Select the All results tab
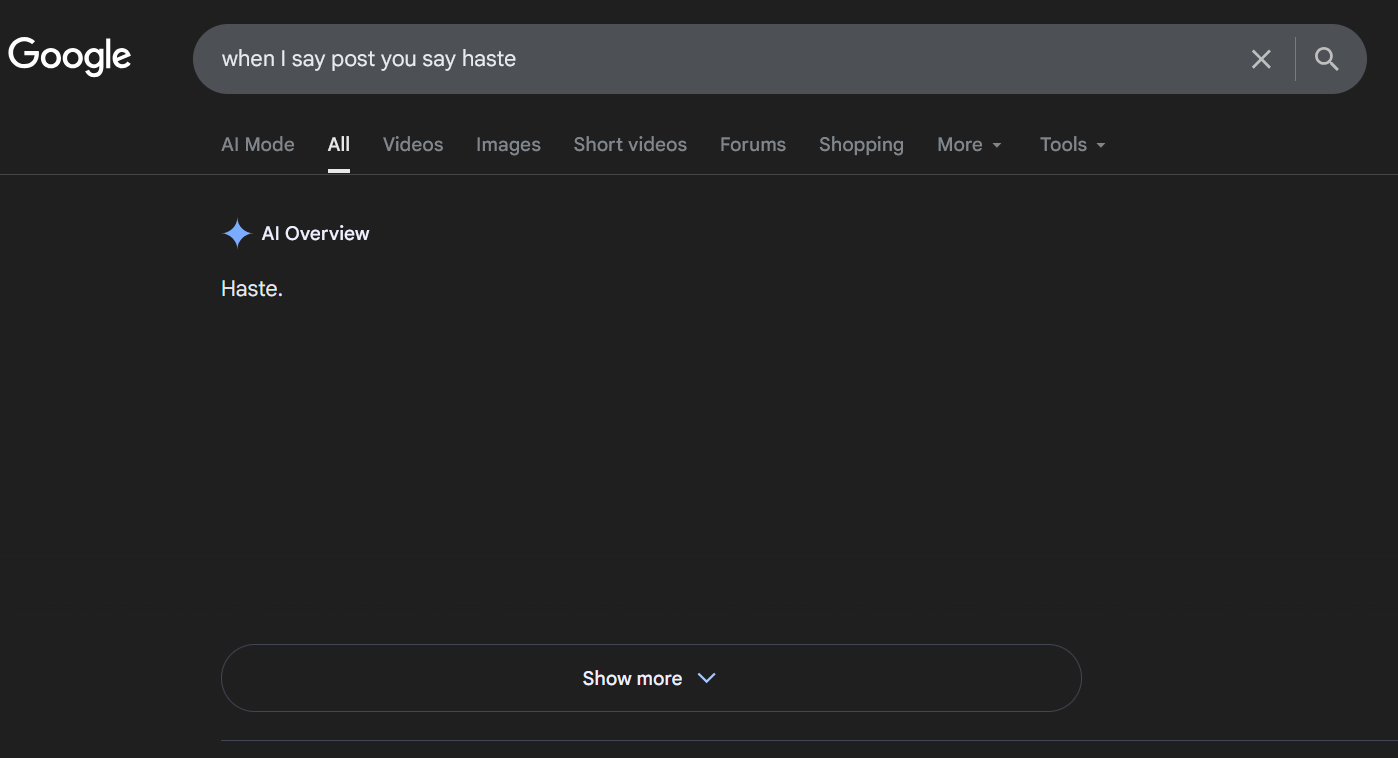 point(339,145)
